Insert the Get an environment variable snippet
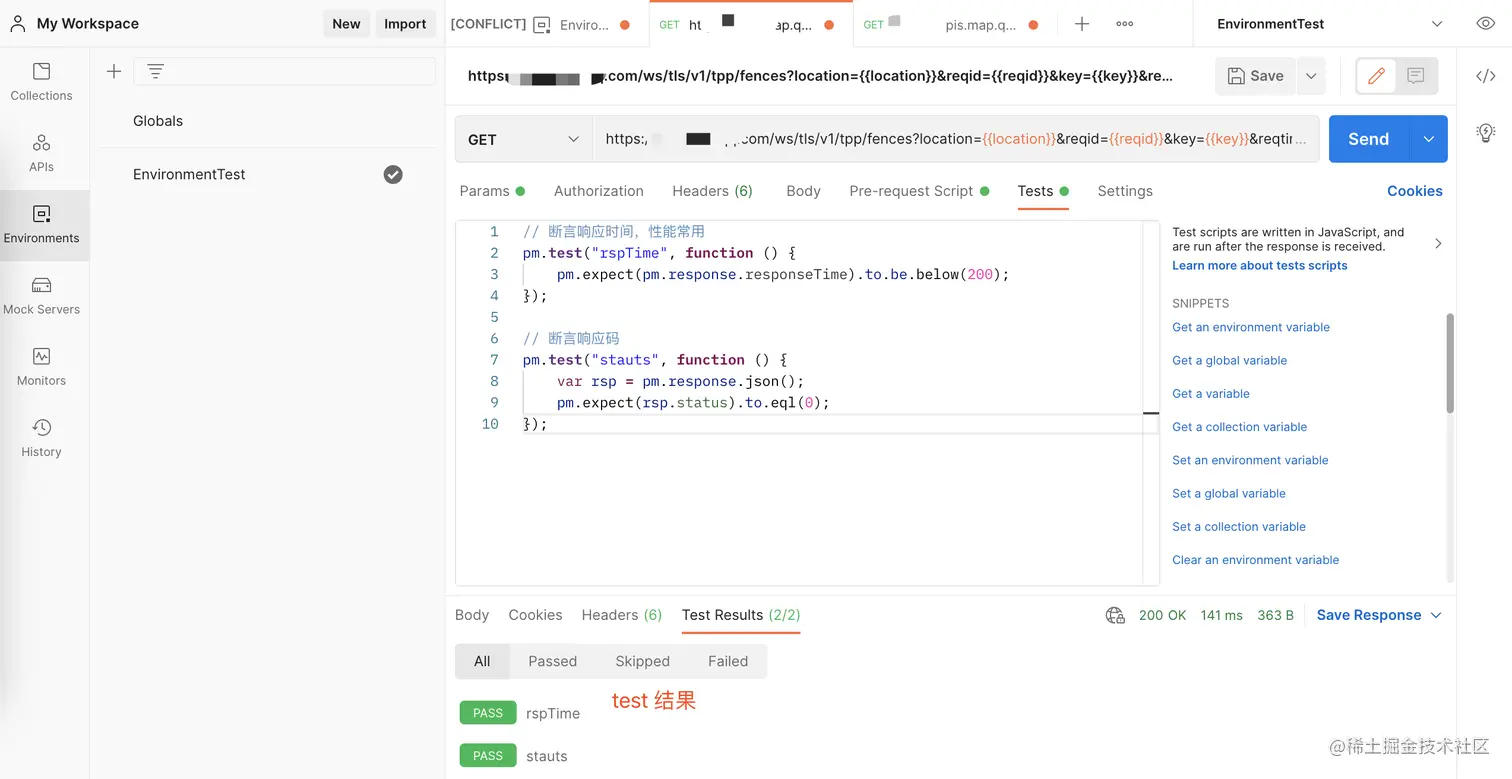The width and height of the screenshot is (1512, 779). point(1251,327)
